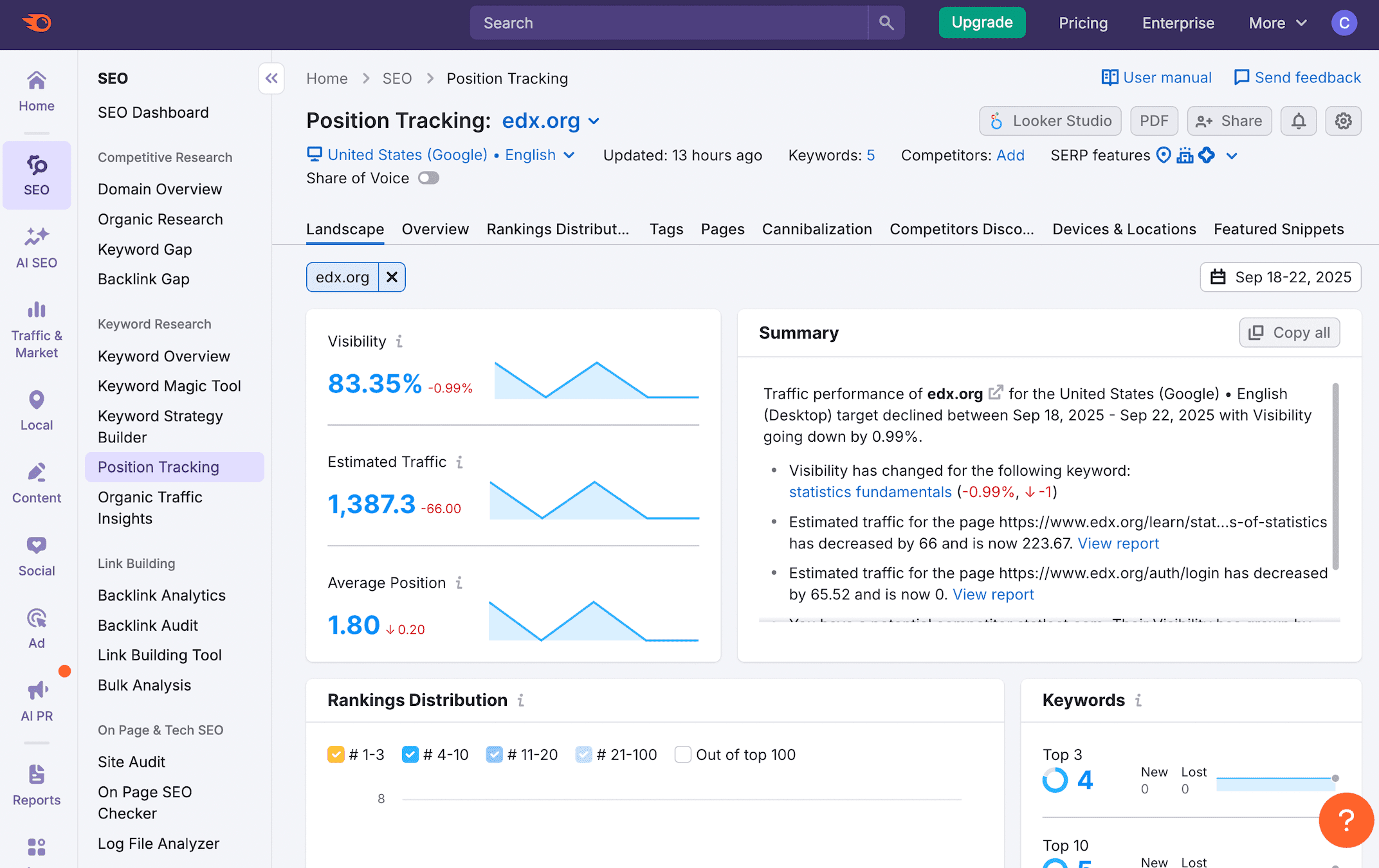Open Traffic & Market section
Image resolution: width=1379 pixels, height=868 pixels.
coord(37,329)
